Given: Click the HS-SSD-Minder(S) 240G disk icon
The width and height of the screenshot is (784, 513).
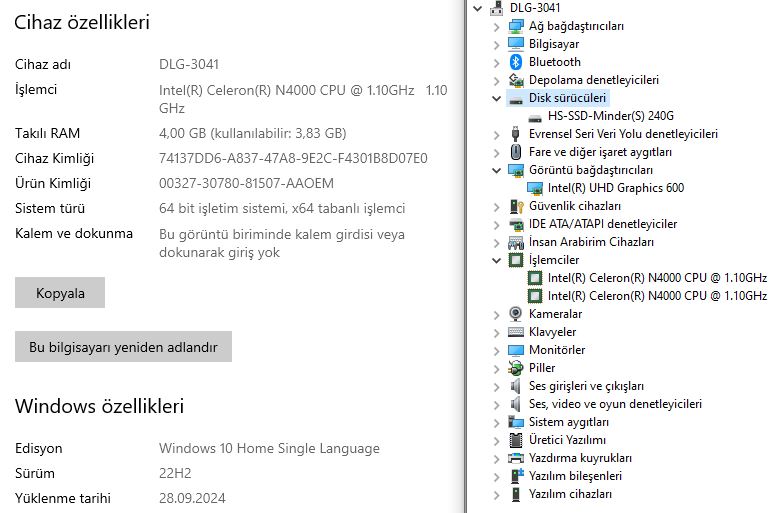Looking at the screenshot, I should point(534,118).
